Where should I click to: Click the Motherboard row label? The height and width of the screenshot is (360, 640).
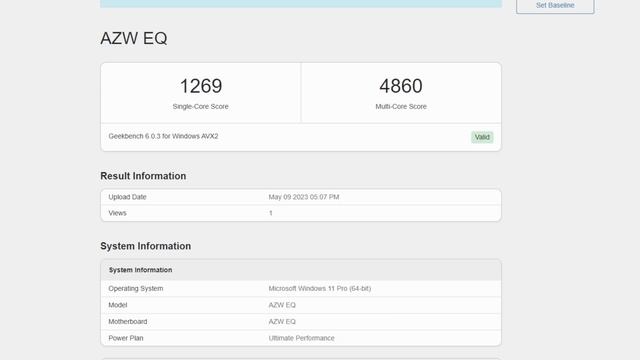pyautogui.click(x=128, y=322)
